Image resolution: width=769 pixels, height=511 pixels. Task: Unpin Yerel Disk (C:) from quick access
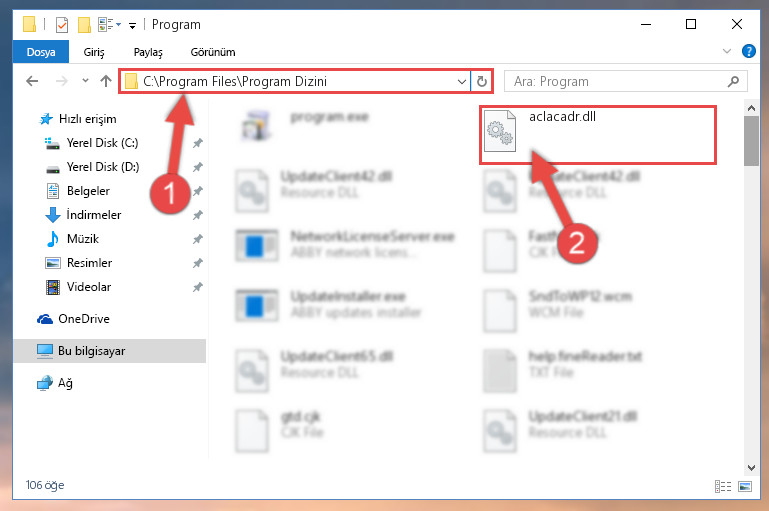click(x=198, y=143)
